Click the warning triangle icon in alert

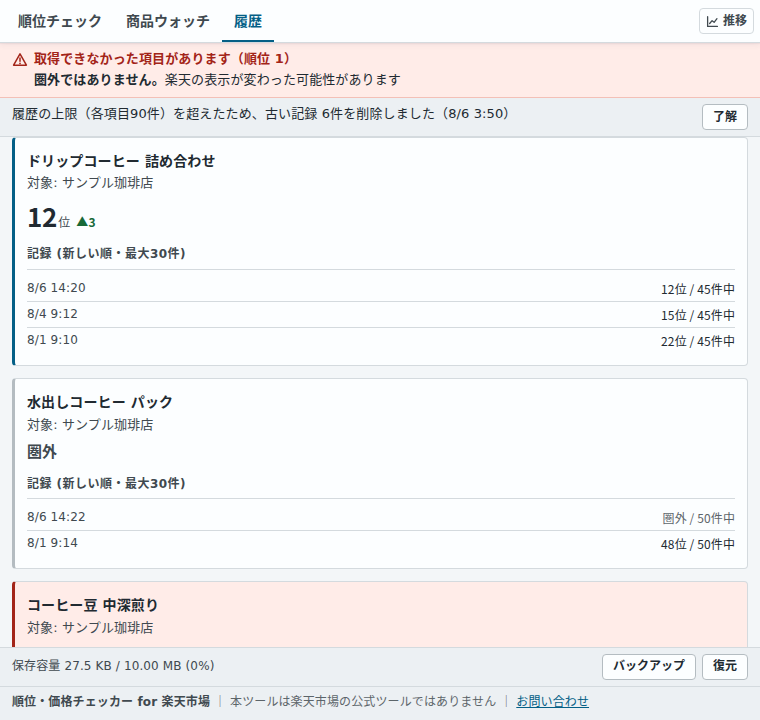coord(20,60)
